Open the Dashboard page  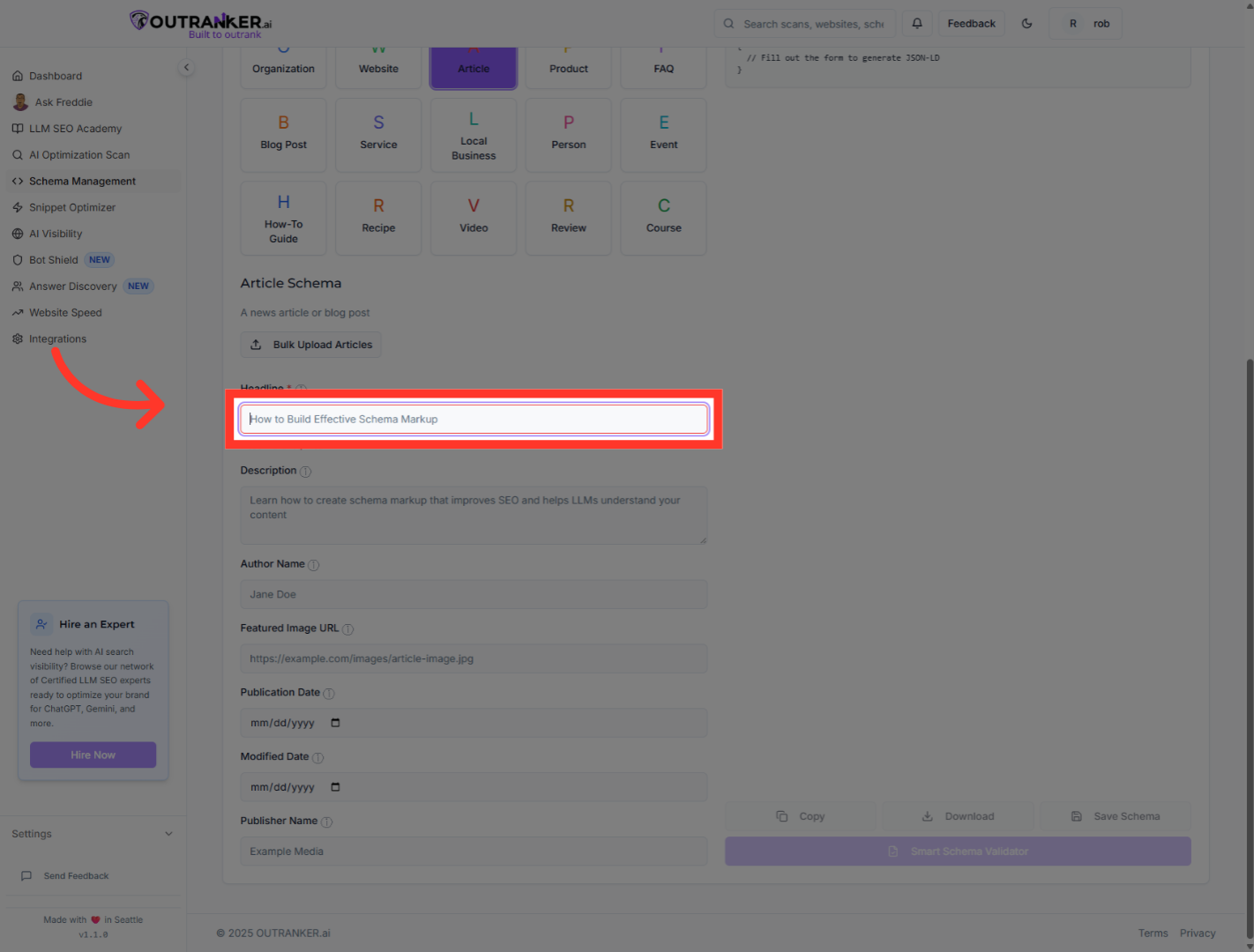(x=56, y=76)
